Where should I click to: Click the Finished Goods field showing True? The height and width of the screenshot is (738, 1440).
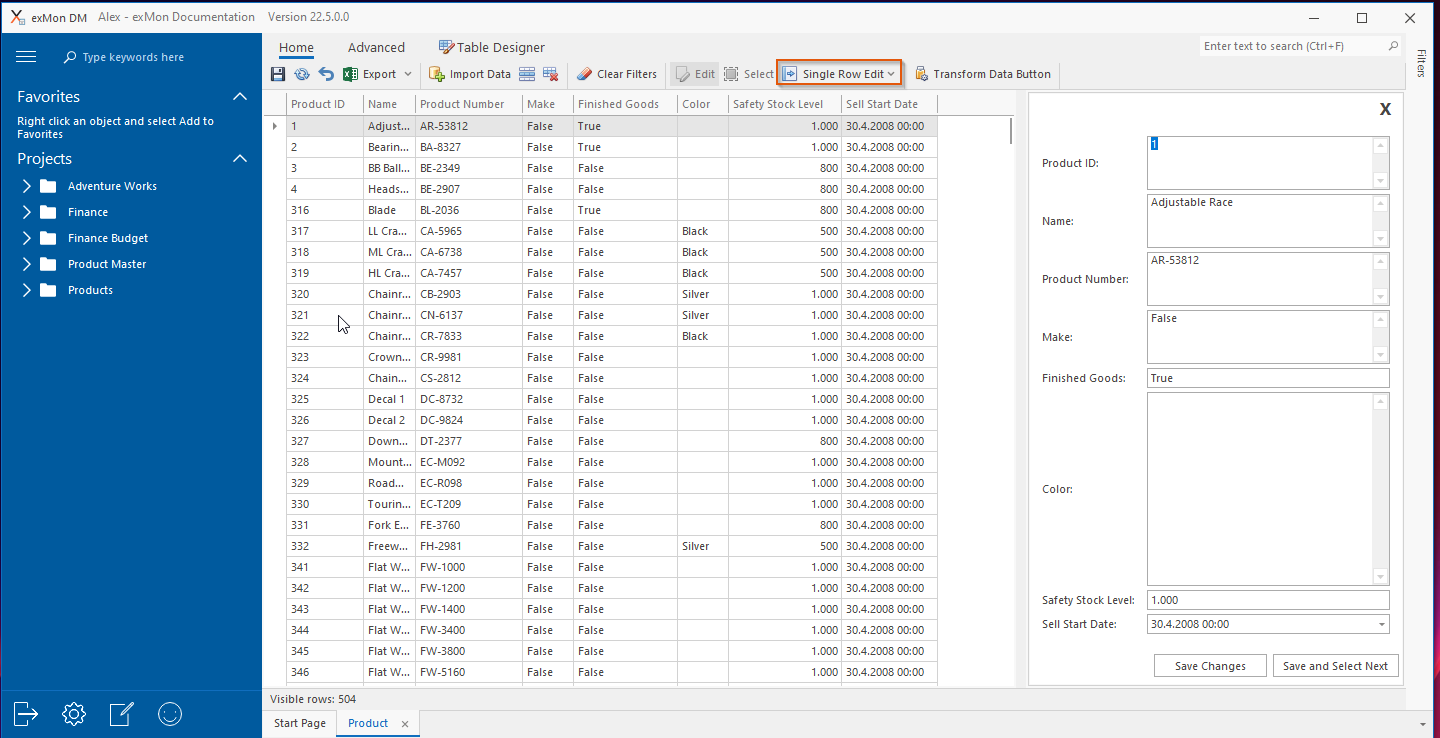(1268, 378)
